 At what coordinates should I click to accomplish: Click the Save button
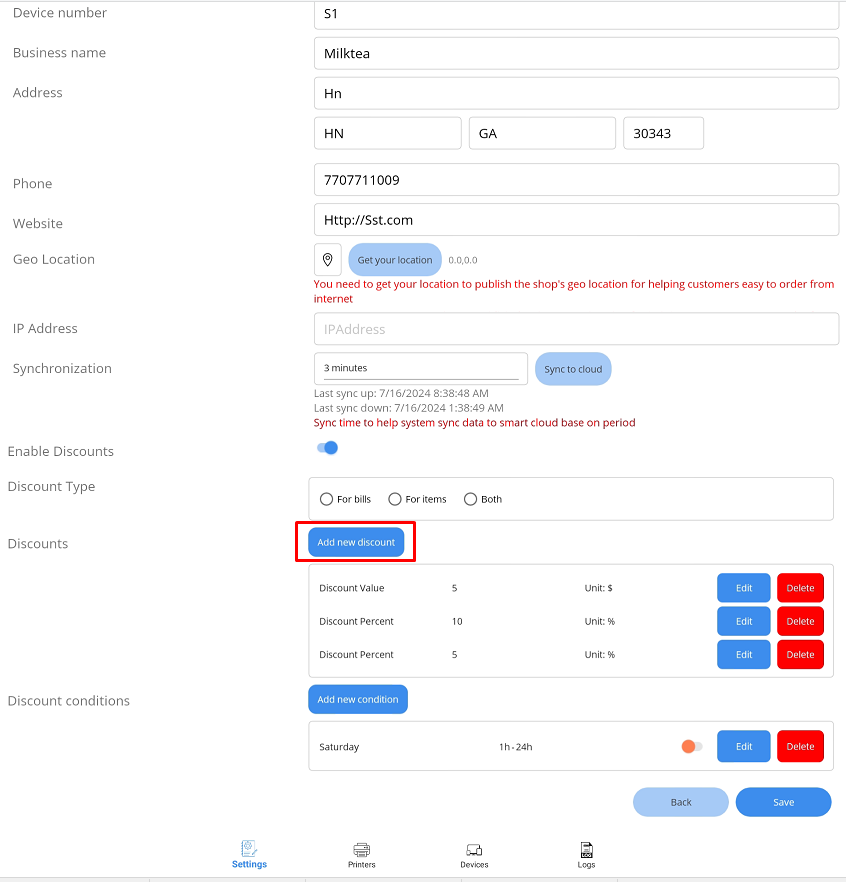tap(783, 802)
